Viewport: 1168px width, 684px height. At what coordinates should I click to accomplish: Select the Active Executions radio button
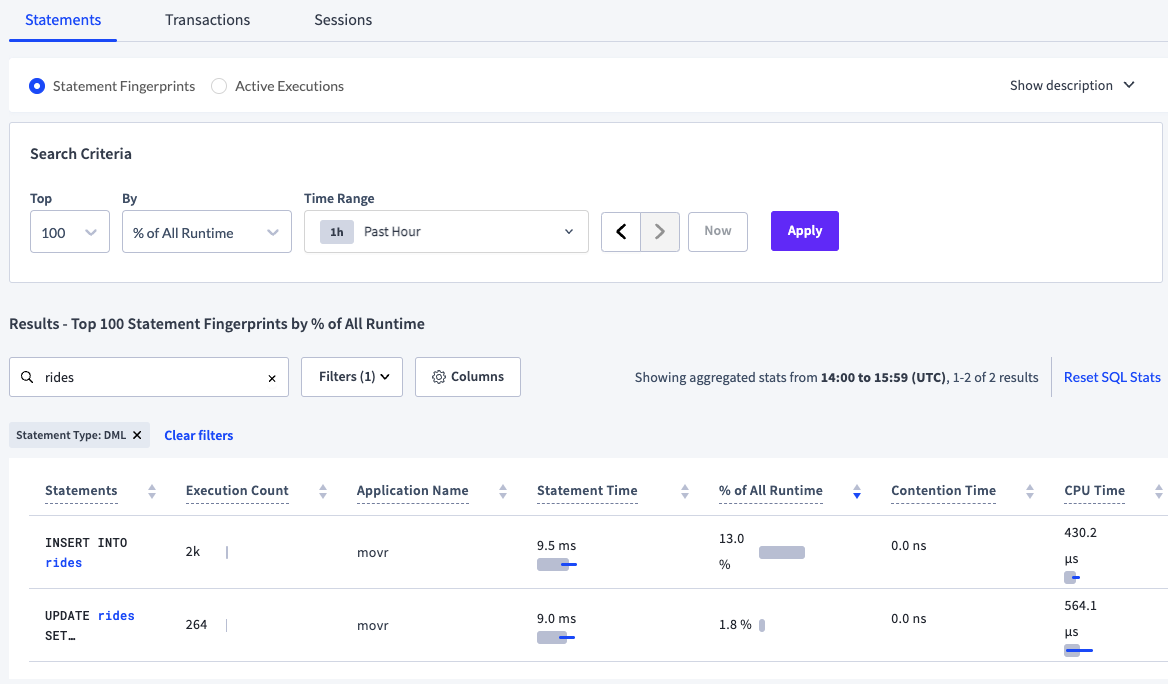[x=219, y=86]
